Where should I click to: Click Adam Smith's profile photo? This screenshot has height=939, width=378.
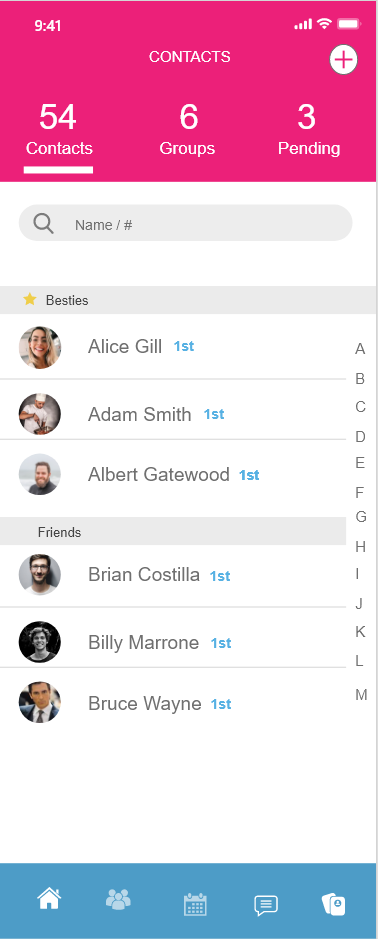(40, 414)
